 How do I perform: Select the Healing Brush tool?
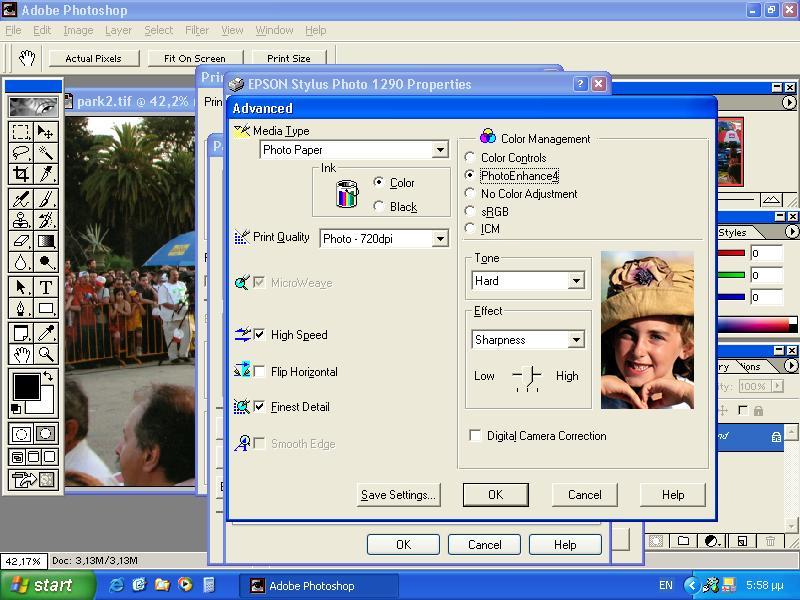pos(21,199)
